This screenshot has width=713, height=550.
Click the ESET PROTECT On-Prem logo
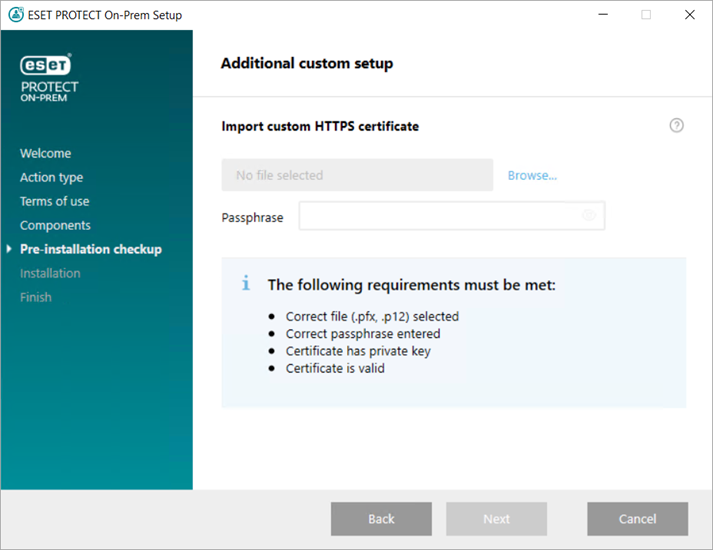coord(47,78)
